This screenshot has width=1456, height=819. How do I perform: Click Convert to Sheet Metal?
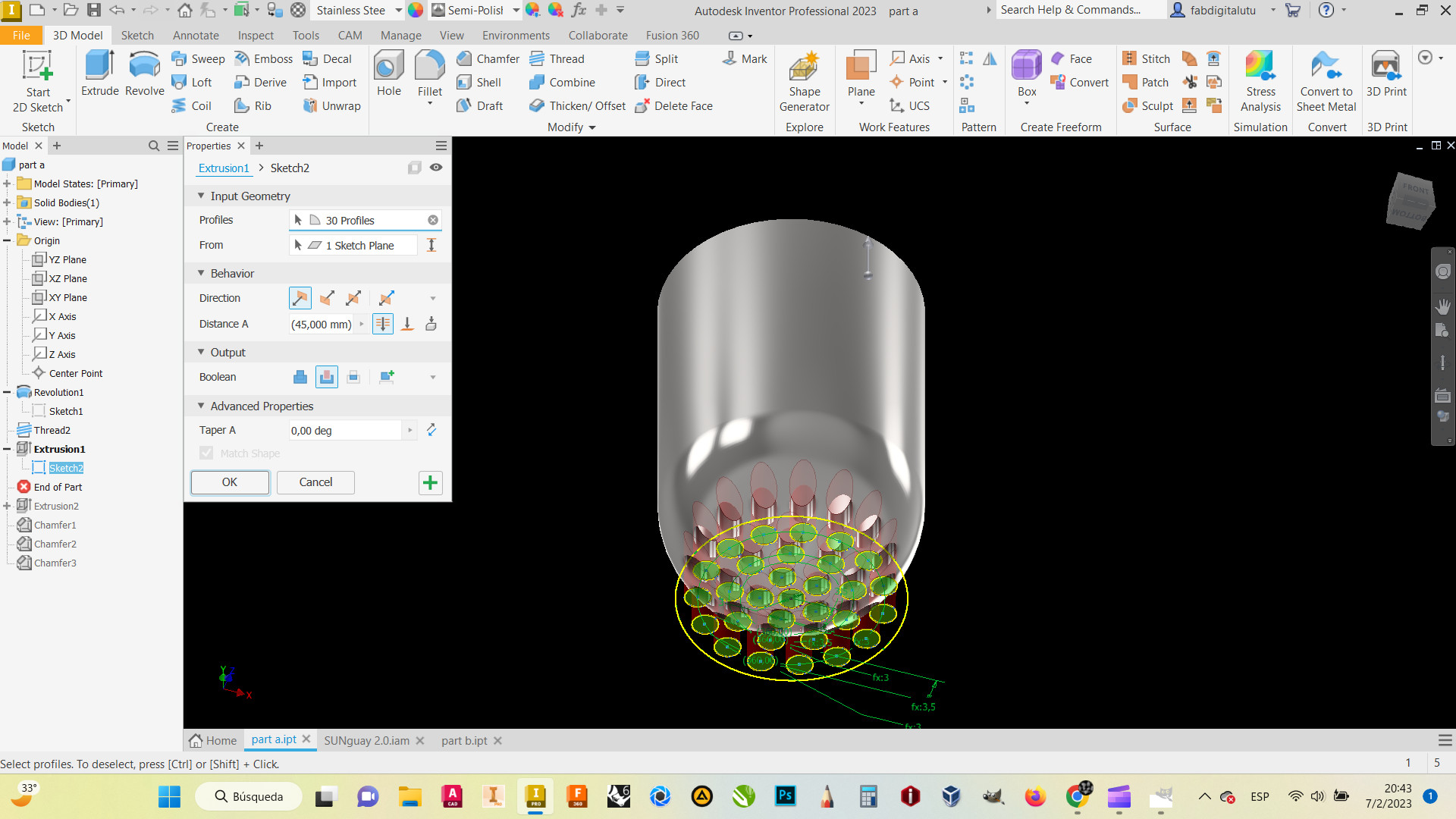[1326, 82]
